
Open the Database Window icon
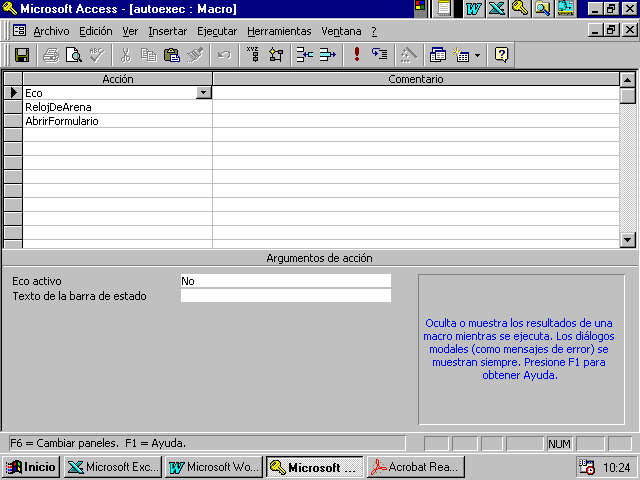point(438,55)
